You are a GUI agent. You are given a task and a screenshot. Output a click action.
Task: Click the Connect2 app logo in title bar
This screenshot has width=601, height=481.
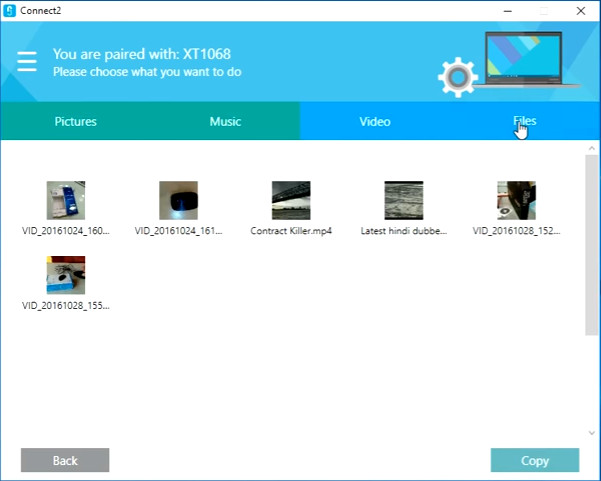[9, 10]
